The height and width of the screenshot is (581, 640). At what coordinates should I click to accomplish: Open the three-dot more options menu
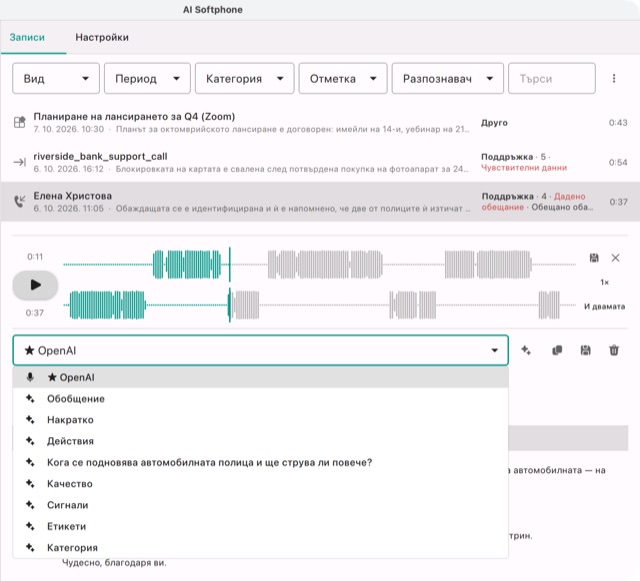pos(614,78)
